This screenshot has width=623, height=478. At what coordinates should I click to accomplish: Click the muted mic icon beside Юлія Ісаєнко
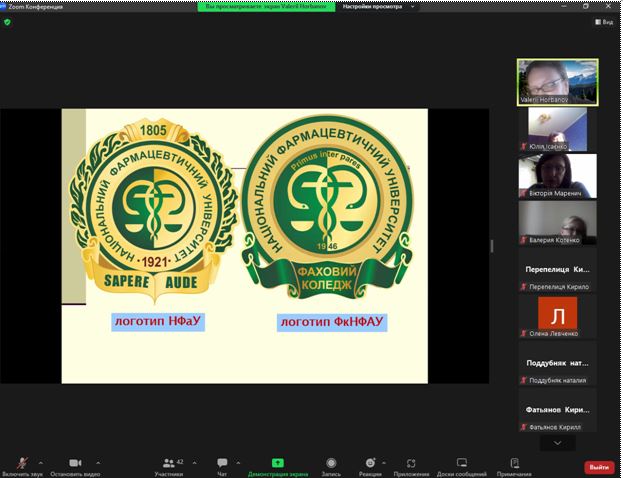pyautogui.click(x=524, y=147)
